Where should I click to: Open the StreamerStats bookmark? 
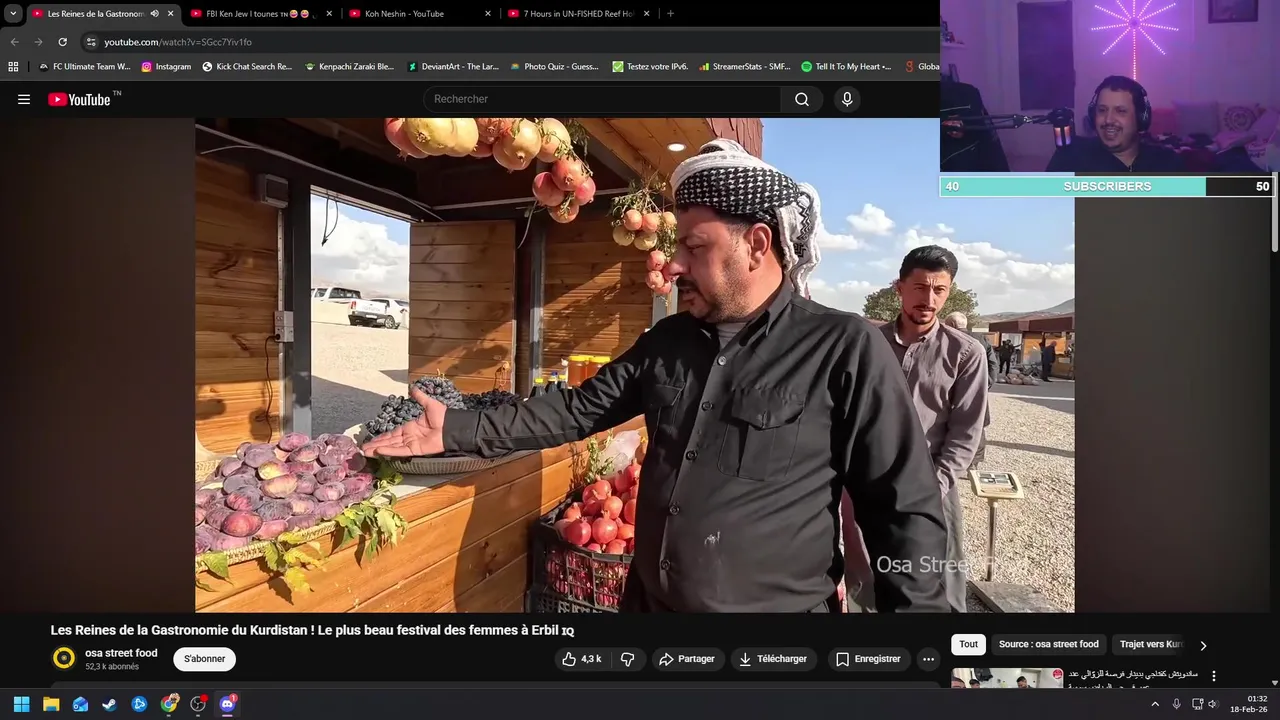click(744, 67)
